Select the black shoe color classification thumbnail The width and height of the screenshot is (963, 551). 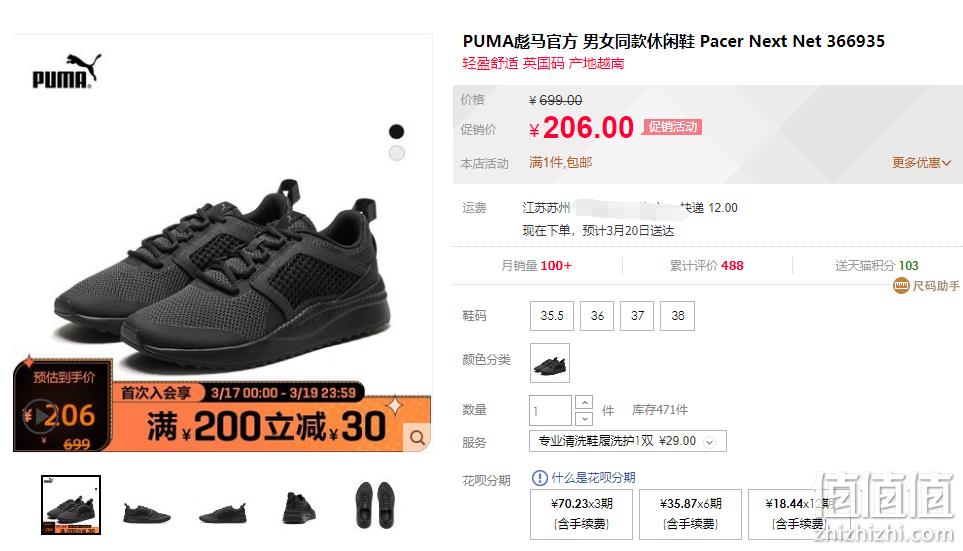click(x=550, y=363)
